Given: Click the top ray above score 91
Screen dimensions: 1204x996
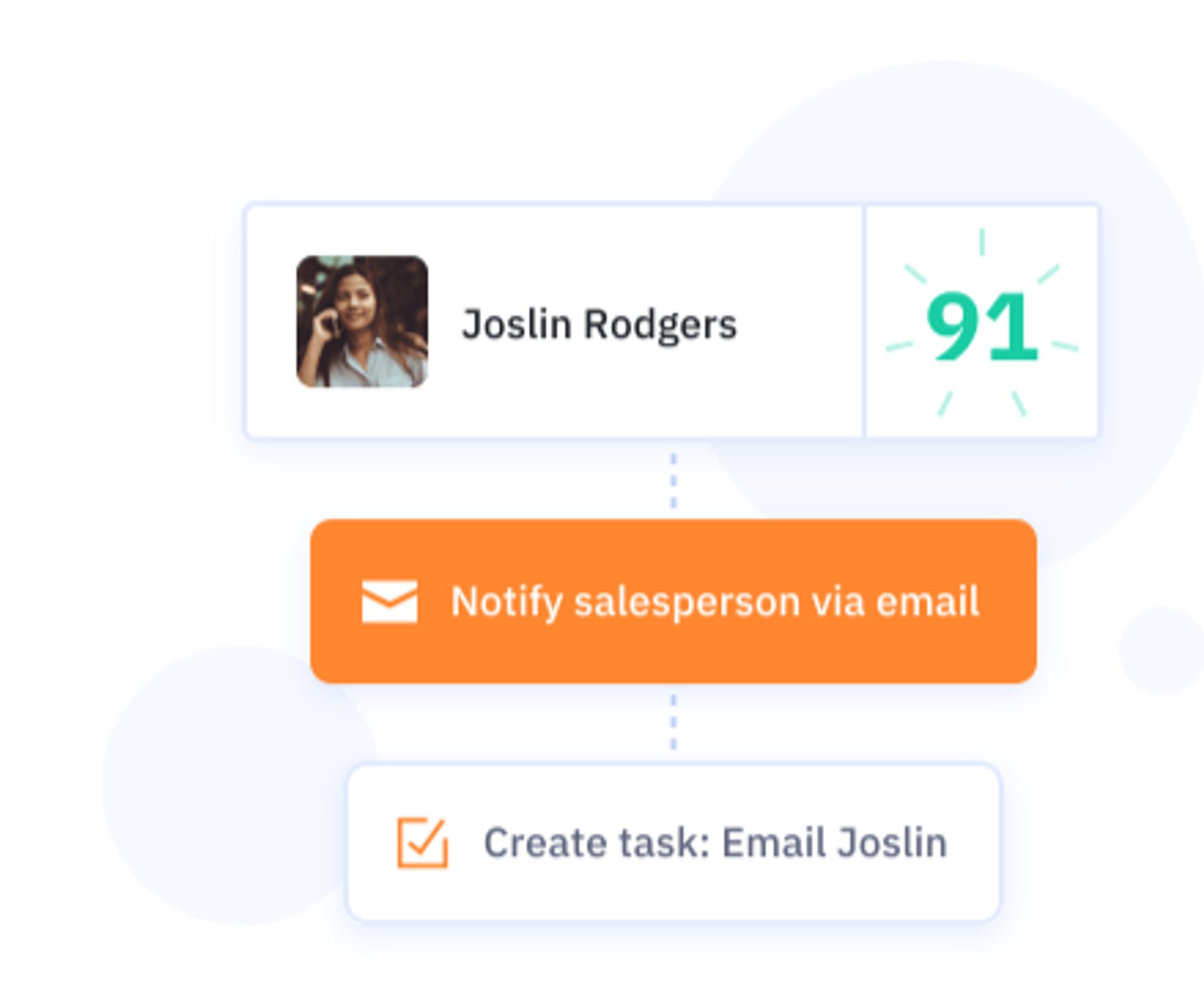Looking at the screenshot, I should (982, 242).
